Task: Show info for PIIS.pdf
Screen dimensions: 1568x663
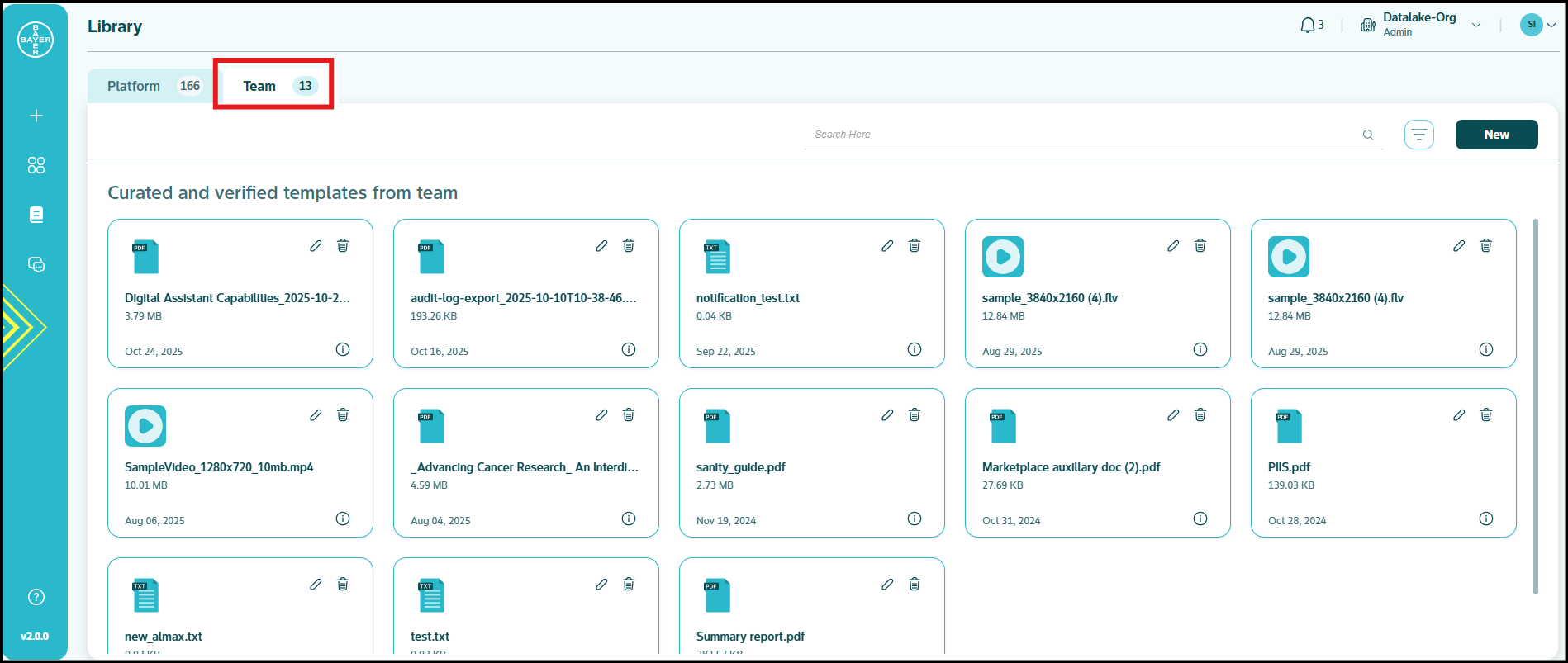Action: point(1485,519)
